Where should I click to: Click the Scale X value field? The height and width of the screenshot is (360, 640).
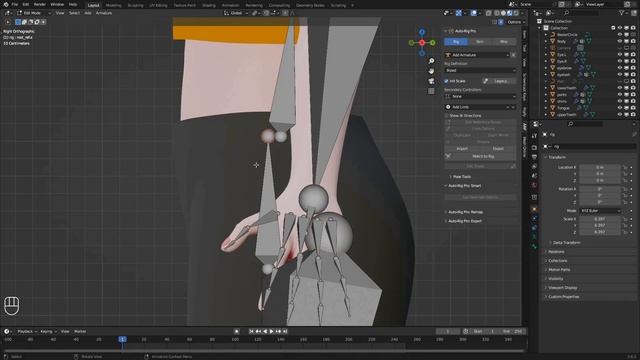(600, 219)
